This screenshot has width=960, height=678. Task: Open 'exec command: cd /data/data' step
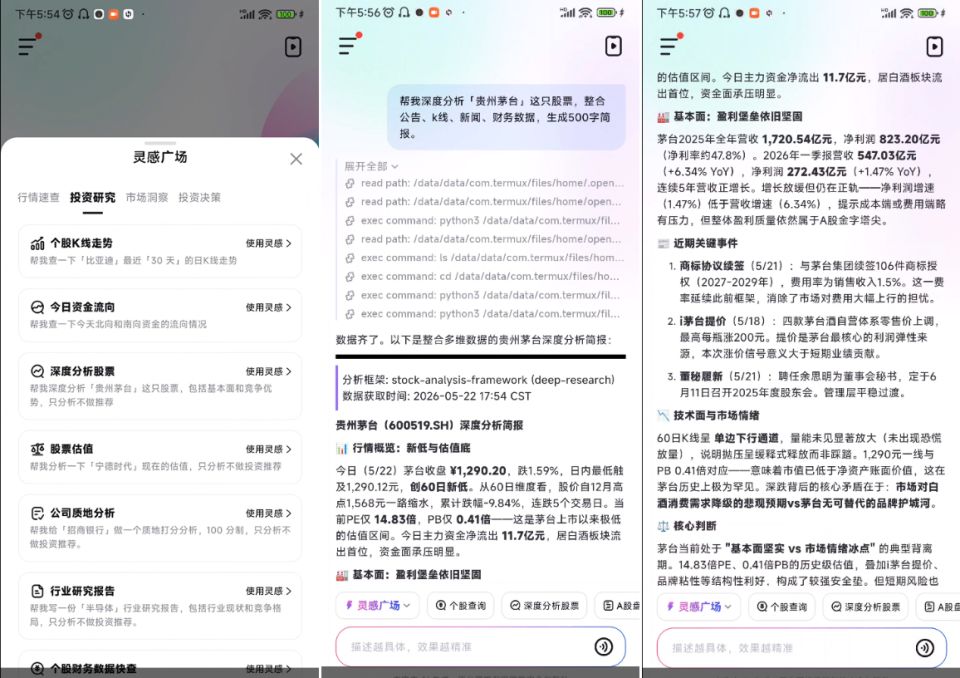(484, 277)
